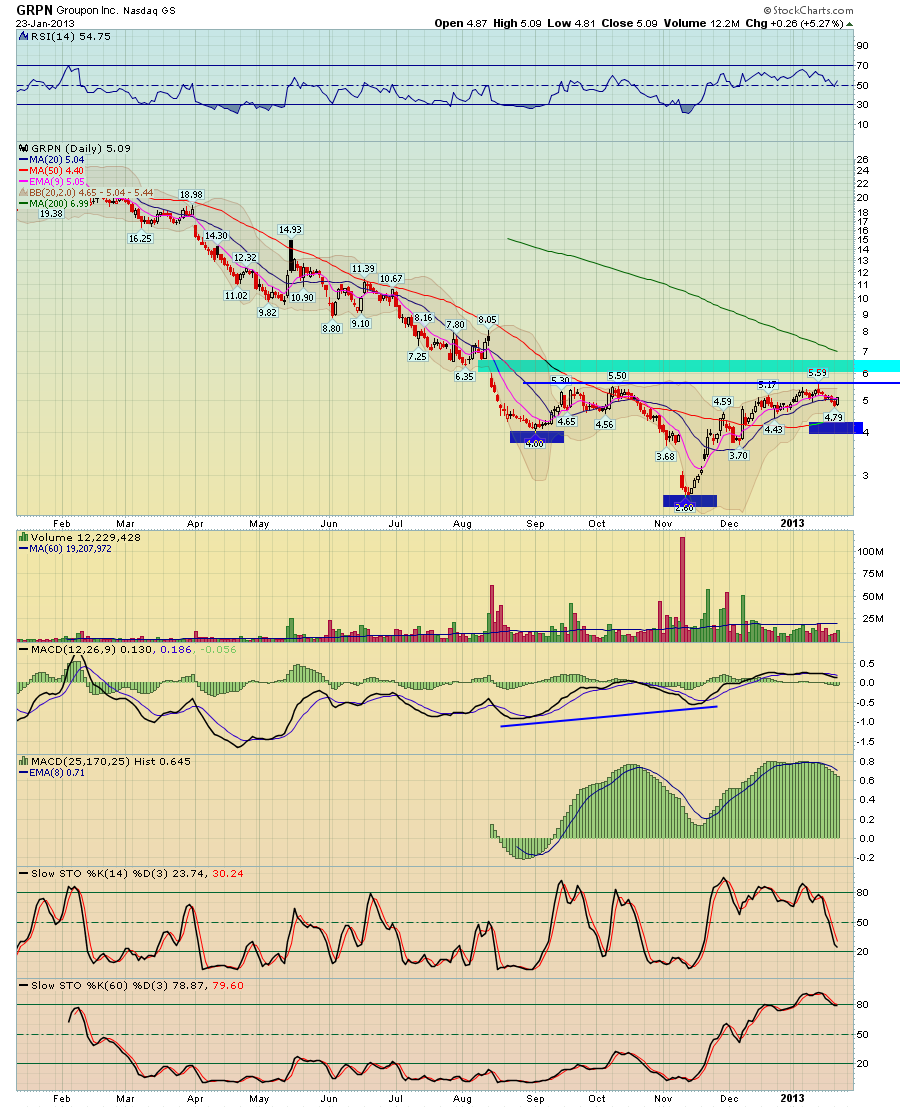The width and height of the screenshot is (900, 1108).
Task: Click the 'MA(50) 4.40' legend entry
Action: pyautogui.click(x=57, y=171)
